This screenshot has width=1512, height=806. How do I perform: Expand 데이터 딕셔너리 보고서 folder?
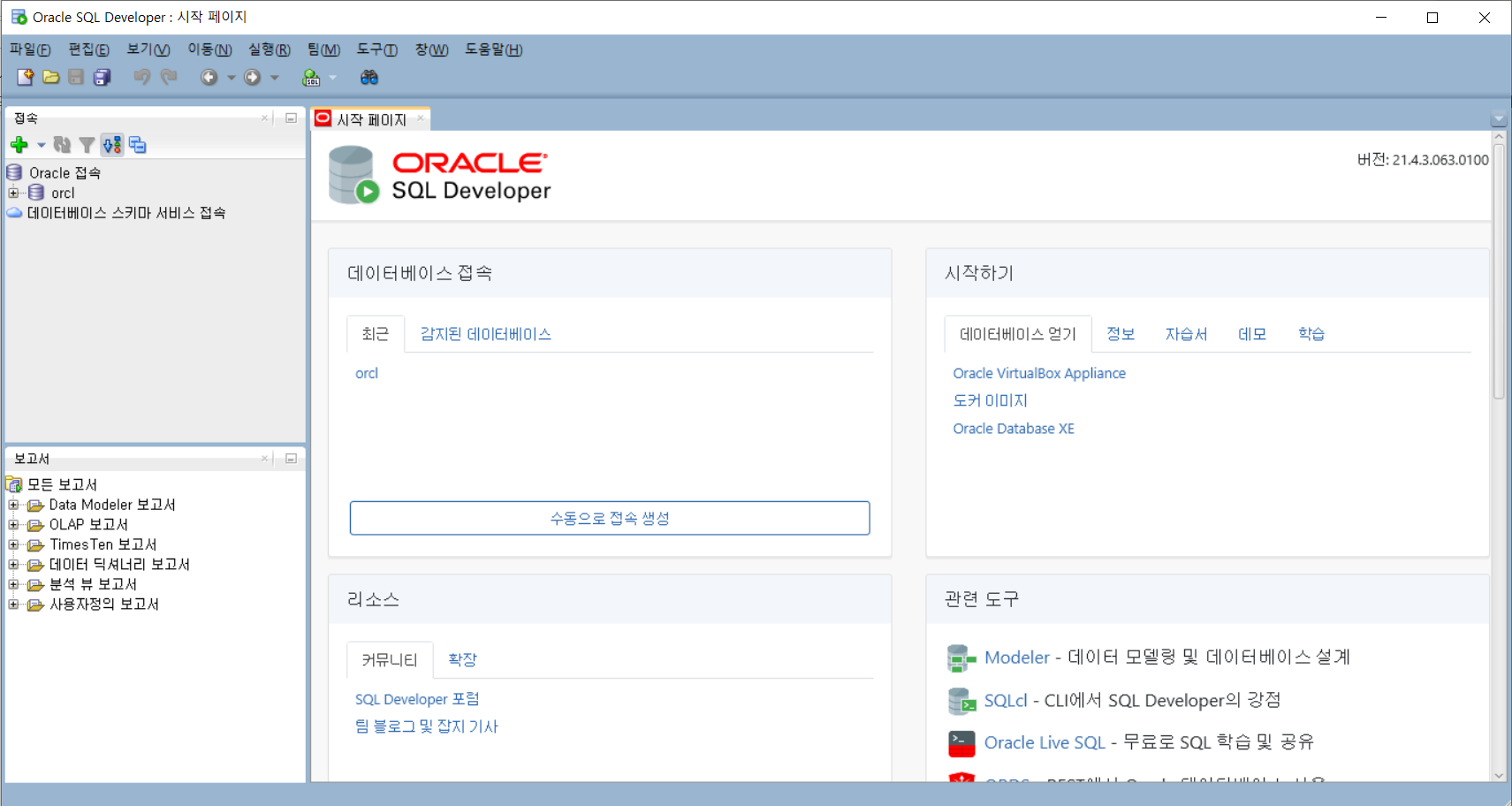click(13, 565)
